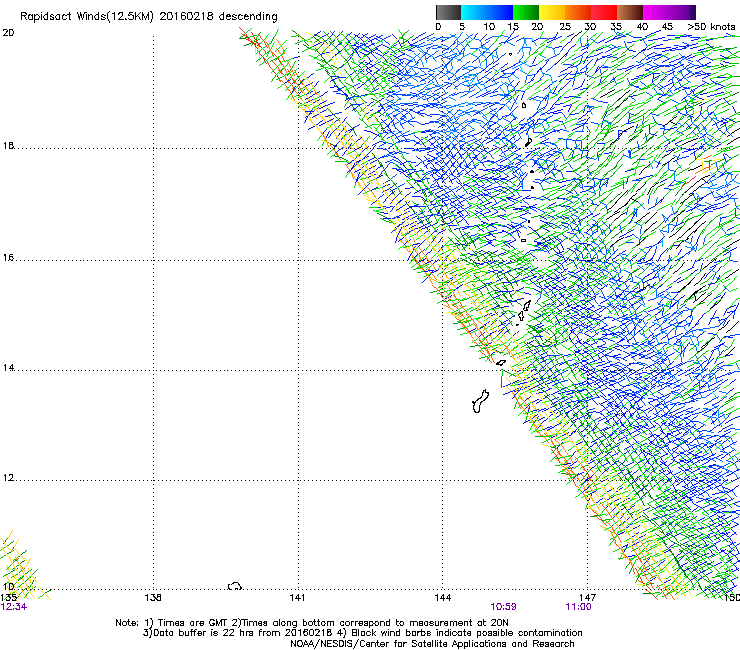Image resolution: width=740 pixels, height=650 pixels.
Task: Select the purple 45-50 knots legend segment
Action: [x=682, y=12]
